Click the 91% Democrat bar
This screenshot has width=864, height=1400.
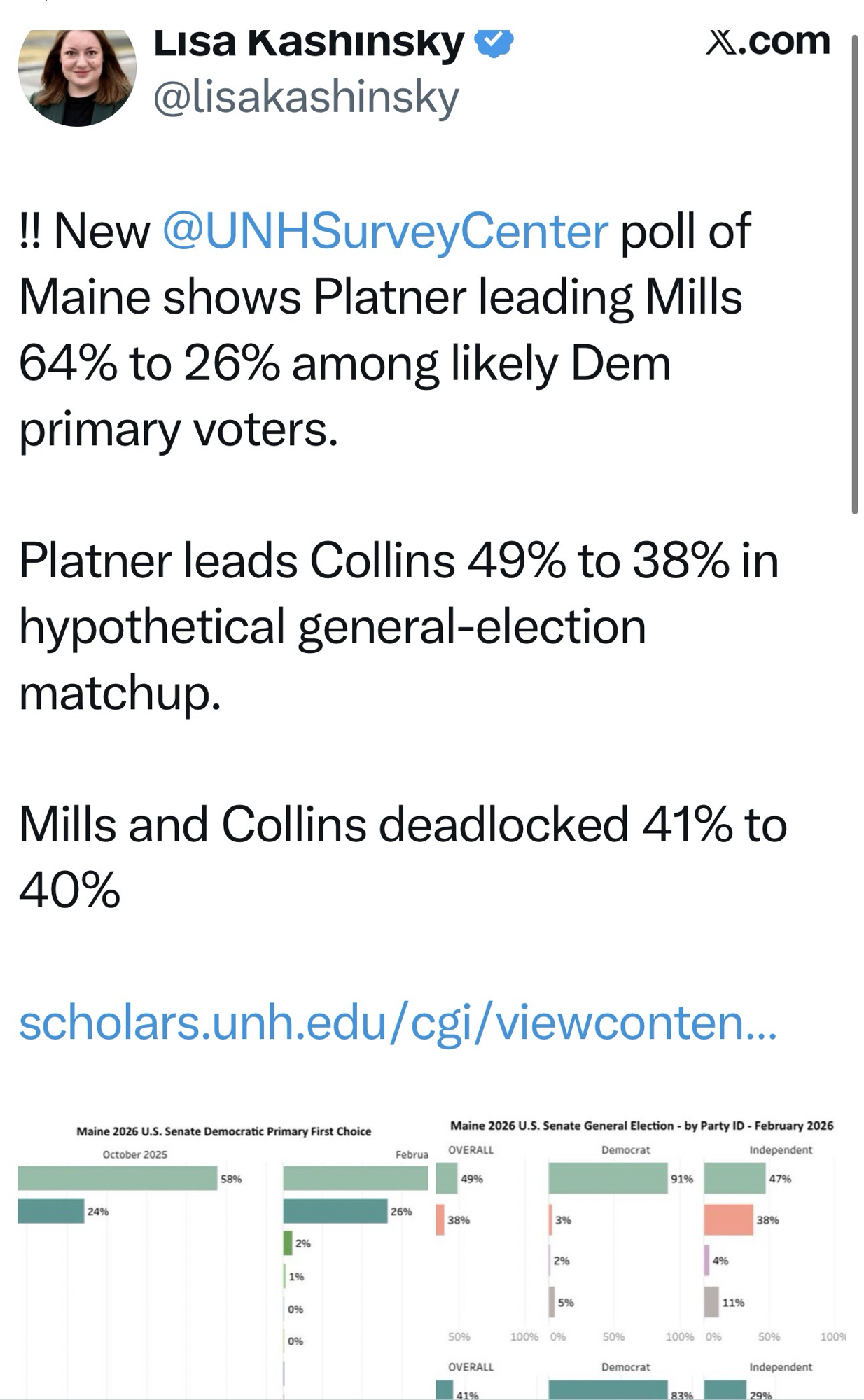(607, 1178)
